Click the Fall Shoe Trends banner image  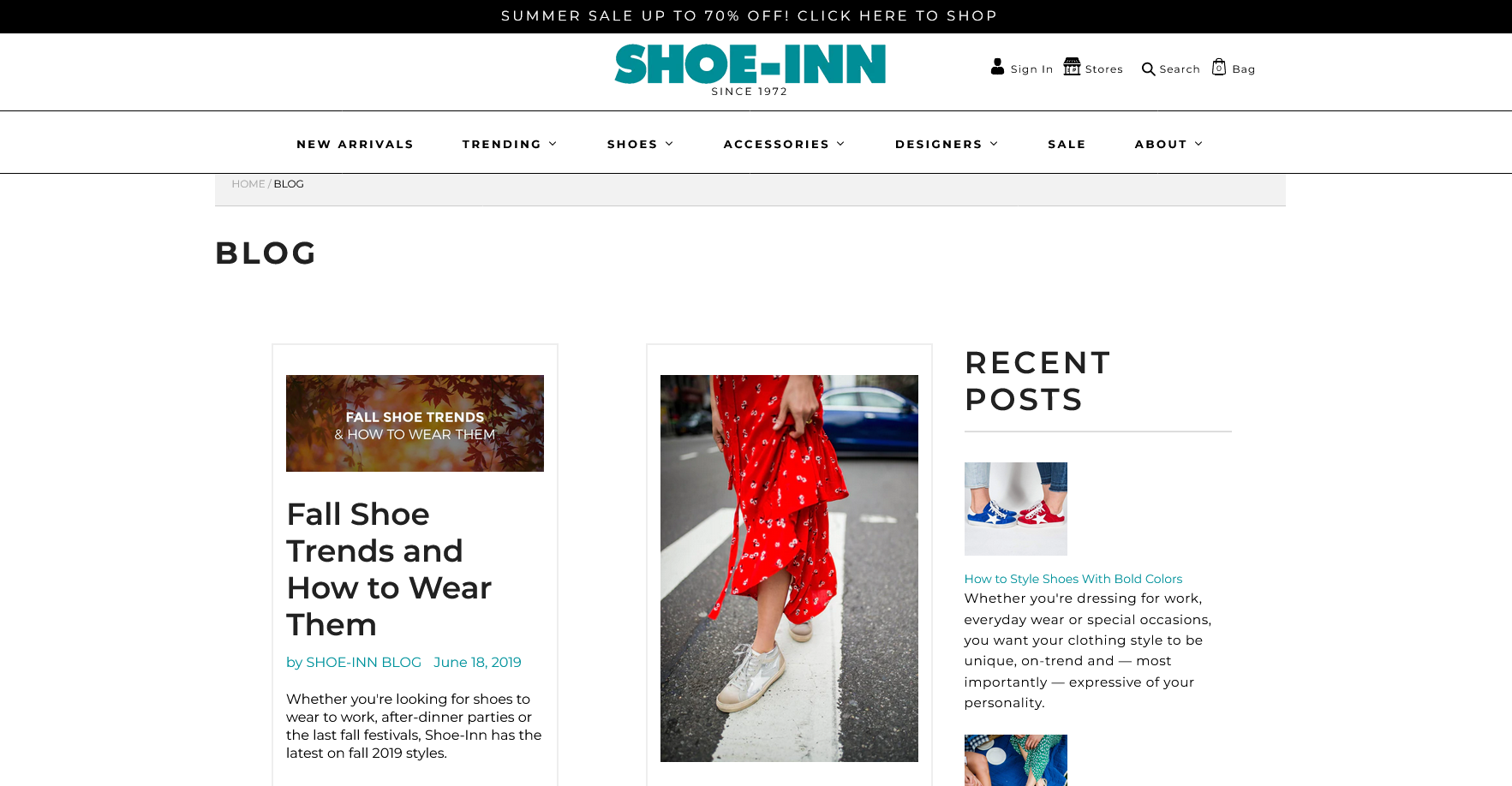pos(415,423)
